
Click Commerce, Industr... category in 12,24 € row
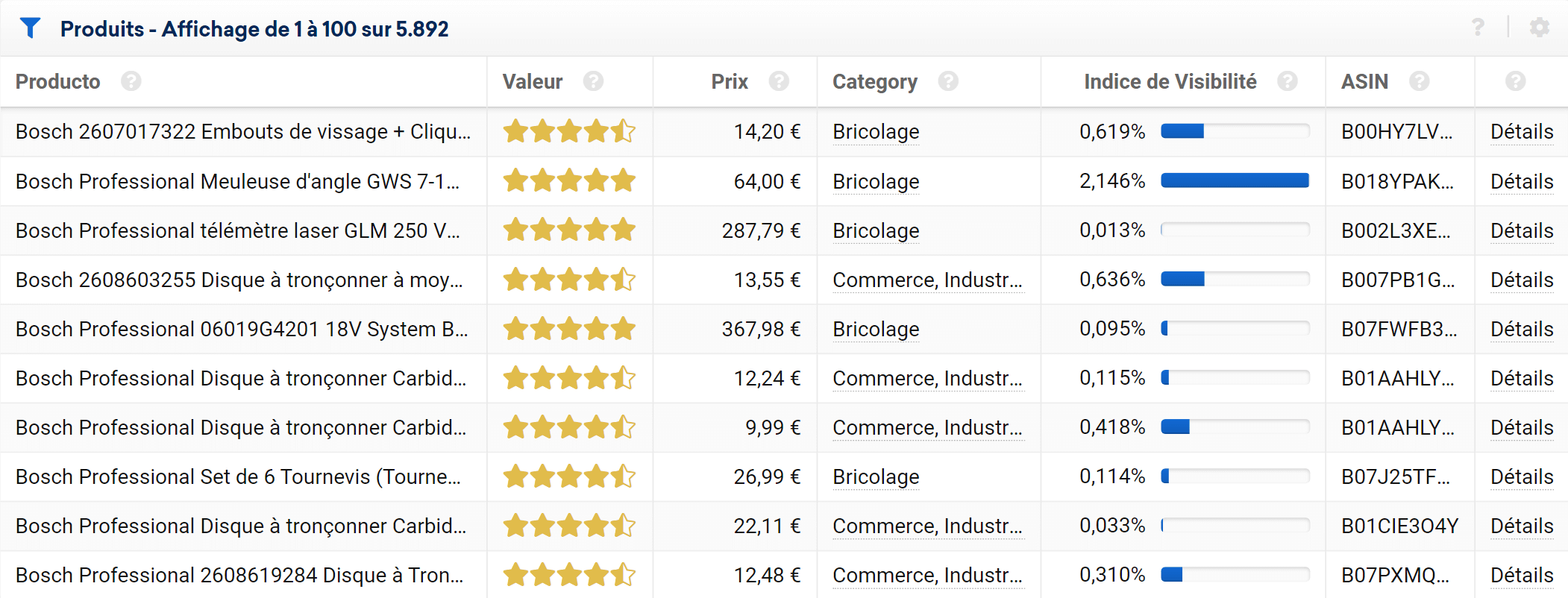tap(927, 378)
